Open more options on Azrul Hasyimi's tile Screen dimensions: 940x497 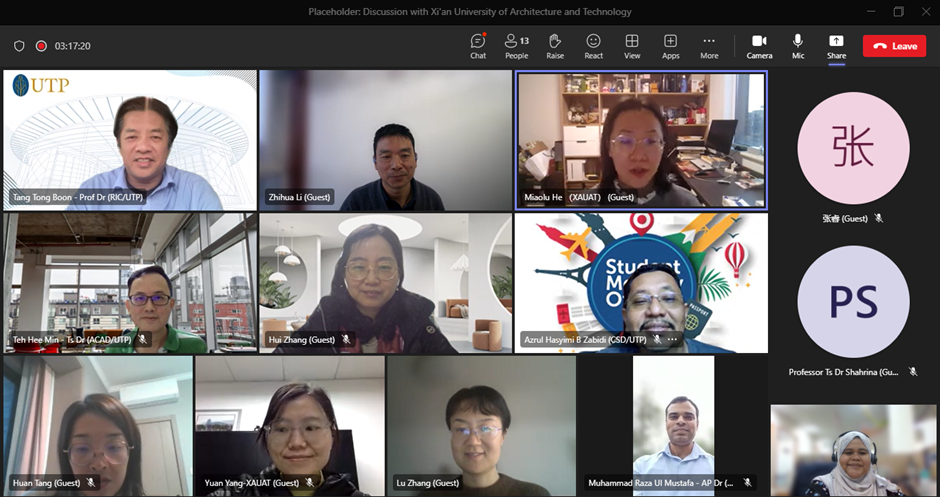click(x=673, y=340)
